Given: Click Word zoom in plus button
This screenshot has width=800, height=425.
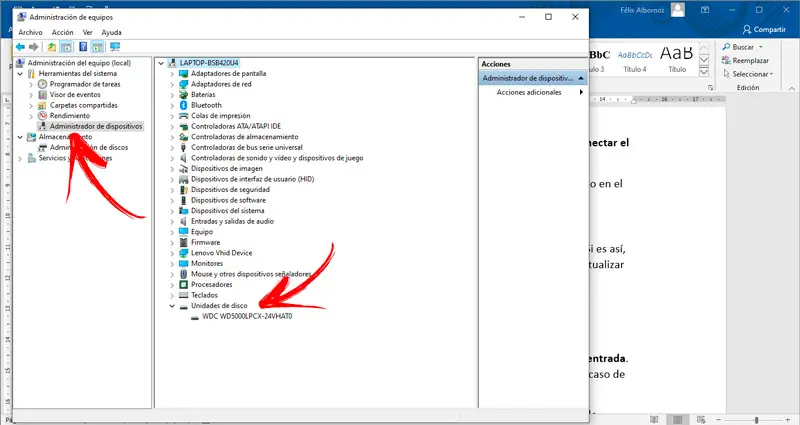Looking at the screenshot, I should [790, 420].
